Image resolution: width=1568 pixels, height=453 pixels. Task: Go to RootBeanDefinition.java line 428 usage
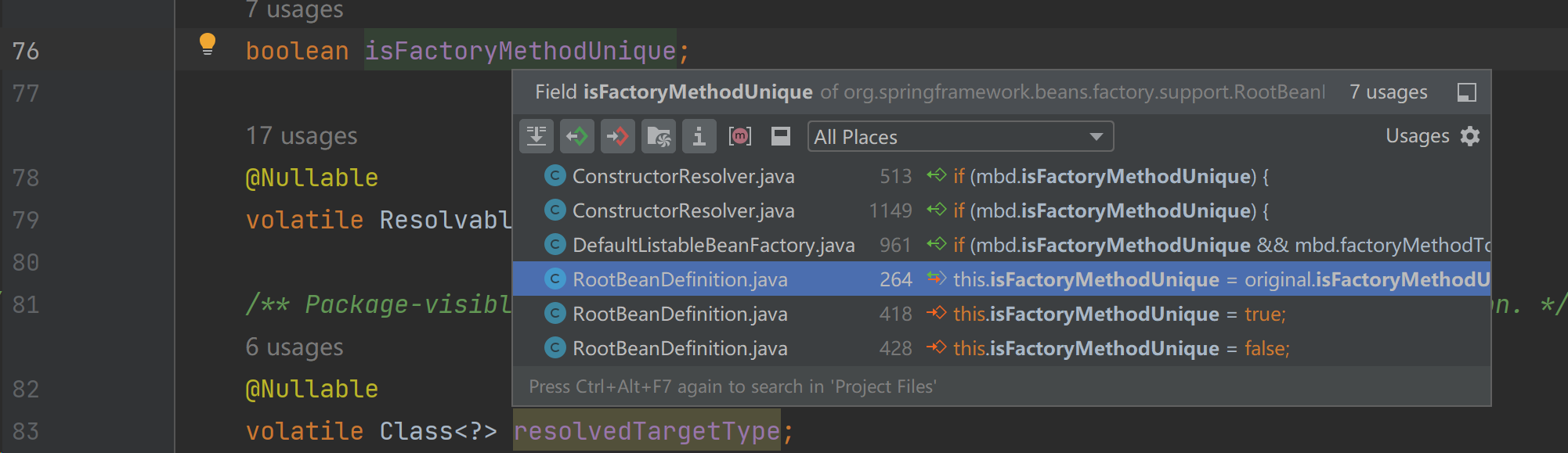tap(680, 349)
